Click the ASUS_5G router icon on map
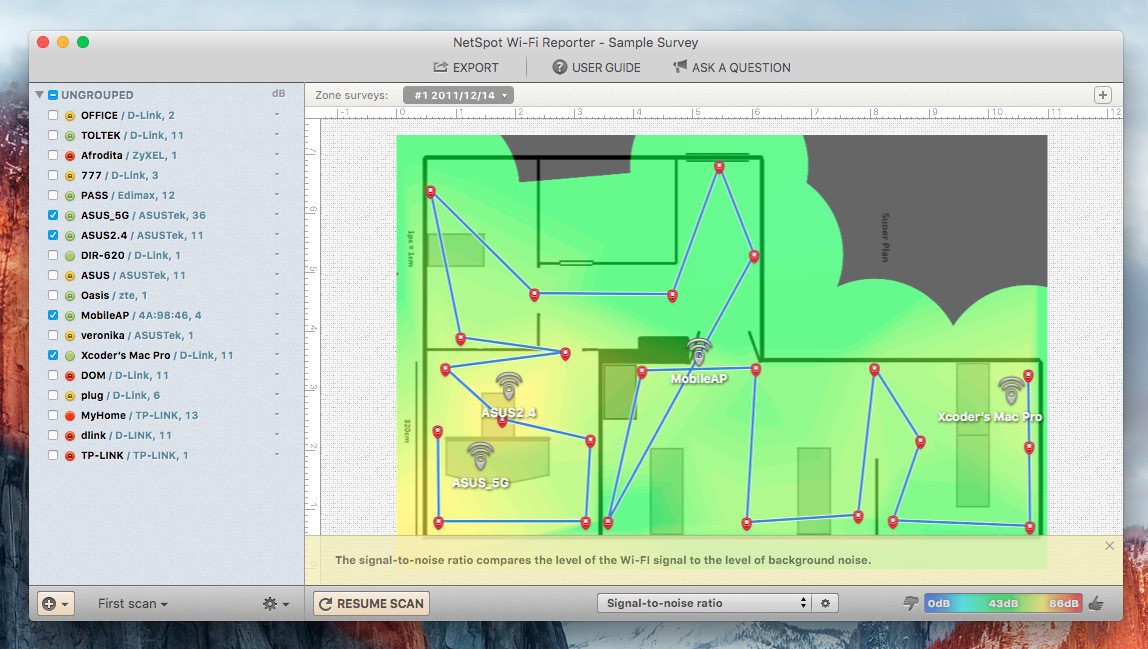1148x649 pixels. click(480, 457)
